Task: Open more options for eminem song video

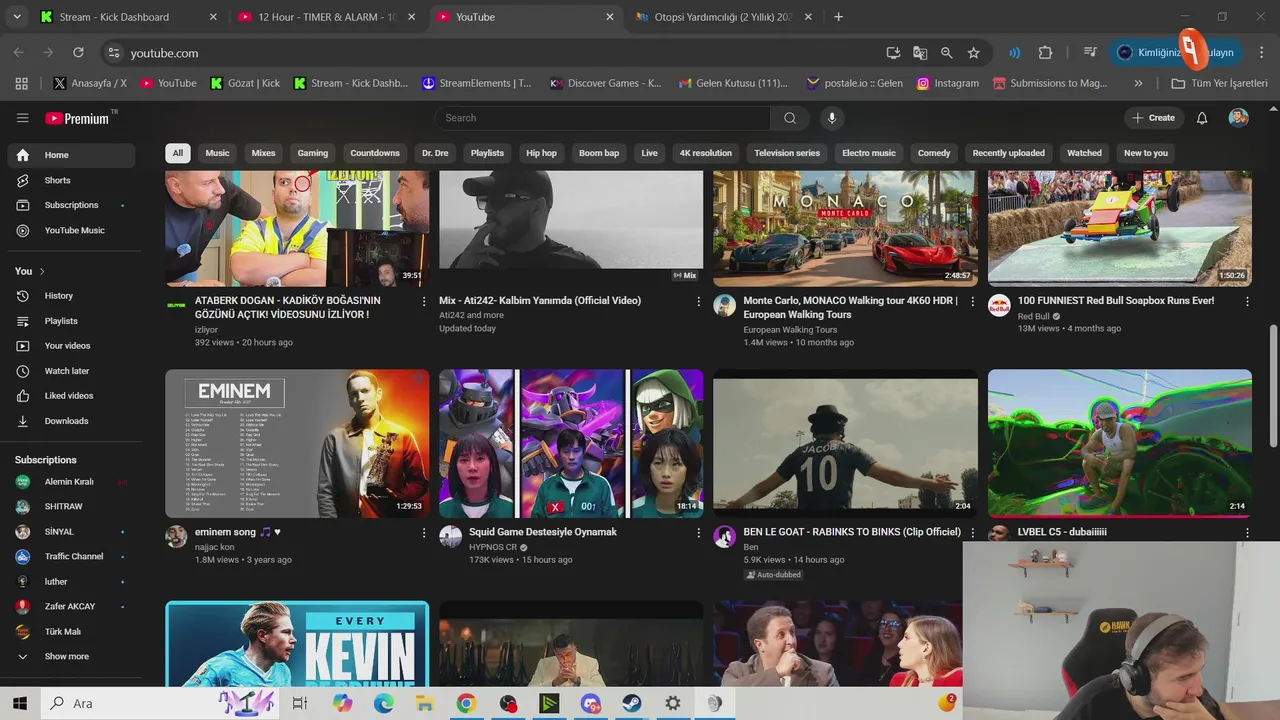Action: pyautogui.click(x=424, y=533)
